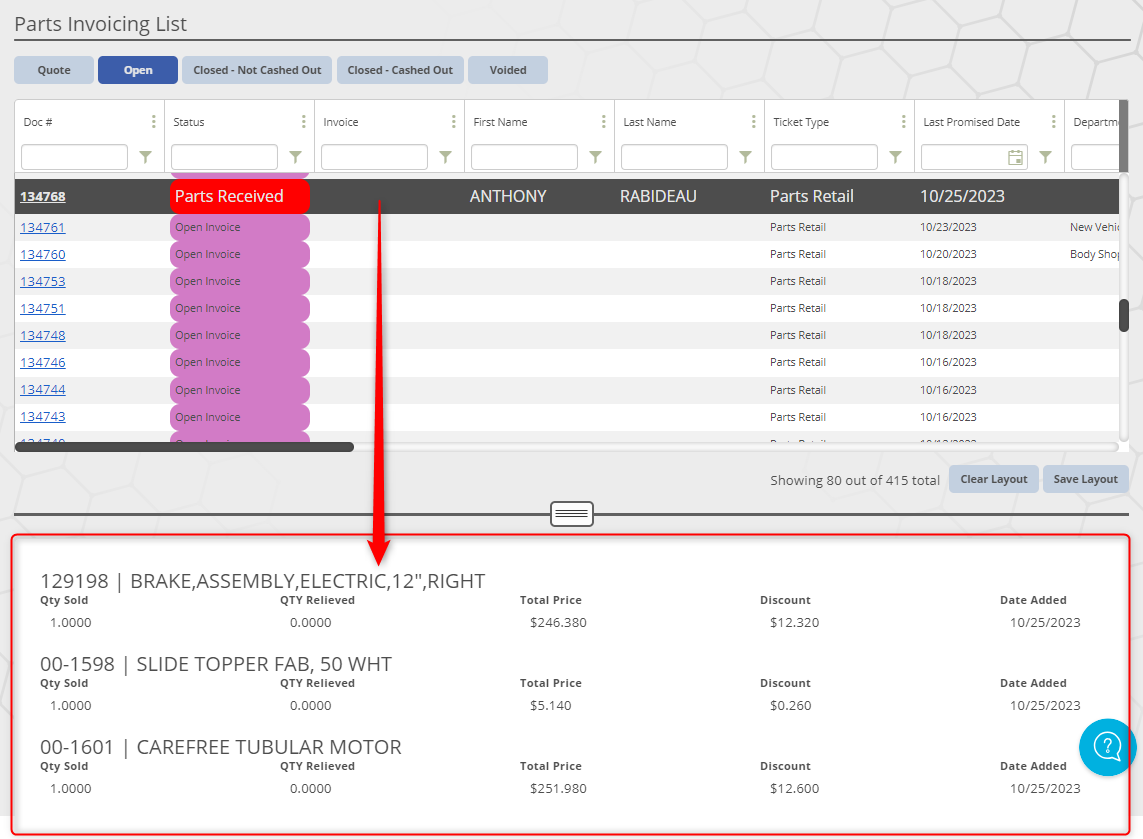Open document link 134748

[43, 335]
